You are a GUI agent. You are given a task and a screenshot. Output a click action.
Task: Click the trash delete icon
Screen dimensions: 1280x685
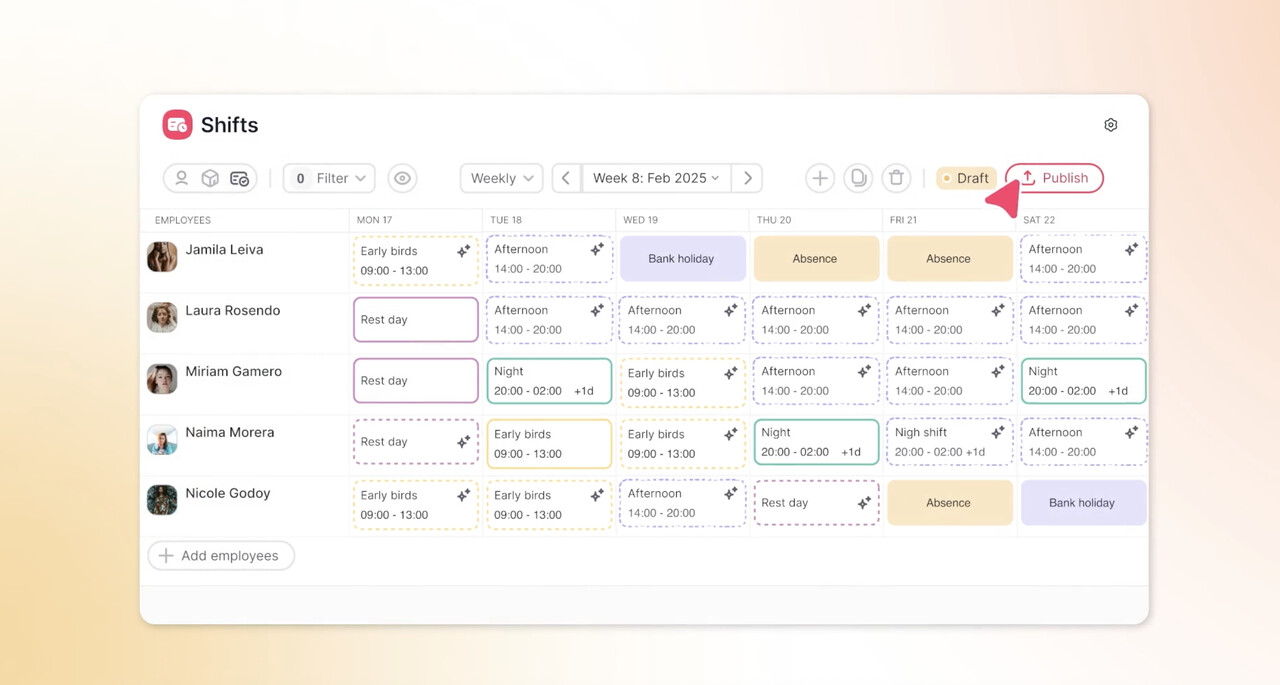pyautogui.click(x=896, y=178)
